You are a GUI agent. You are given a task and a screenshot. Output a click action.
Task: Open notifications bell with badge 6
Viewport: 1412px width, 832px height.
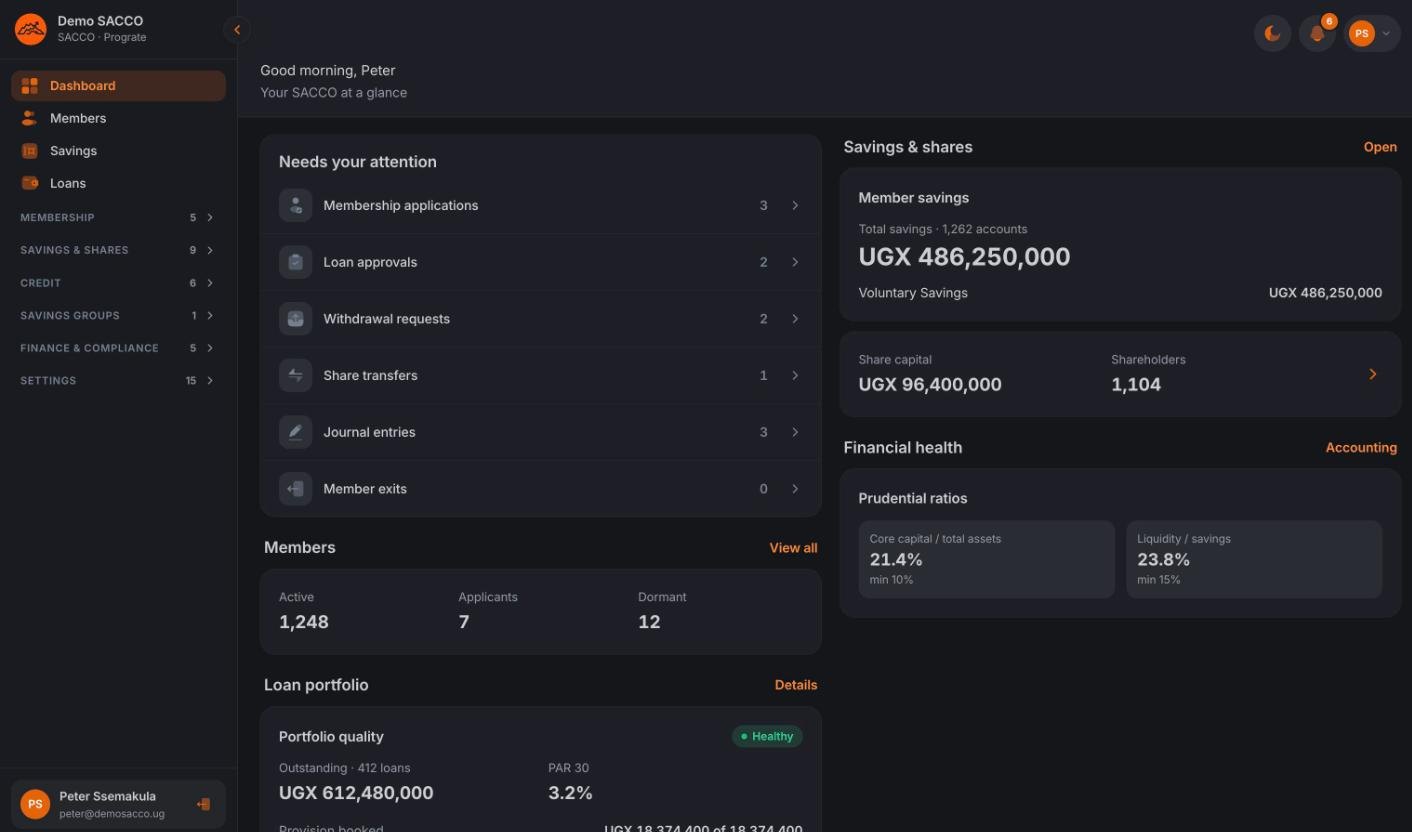tap(1317, 34)
